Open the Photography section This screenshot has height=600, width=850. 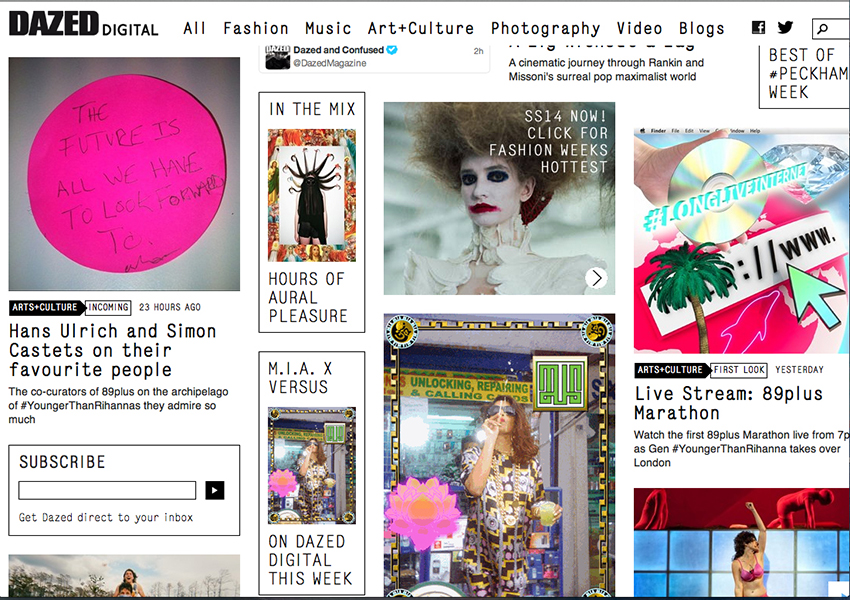click(x=545, y=29)
